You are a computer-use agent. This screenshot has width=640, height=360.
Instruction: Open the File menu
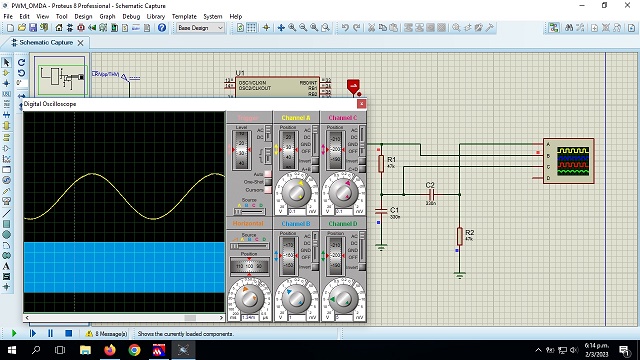(x=8, y=16)
